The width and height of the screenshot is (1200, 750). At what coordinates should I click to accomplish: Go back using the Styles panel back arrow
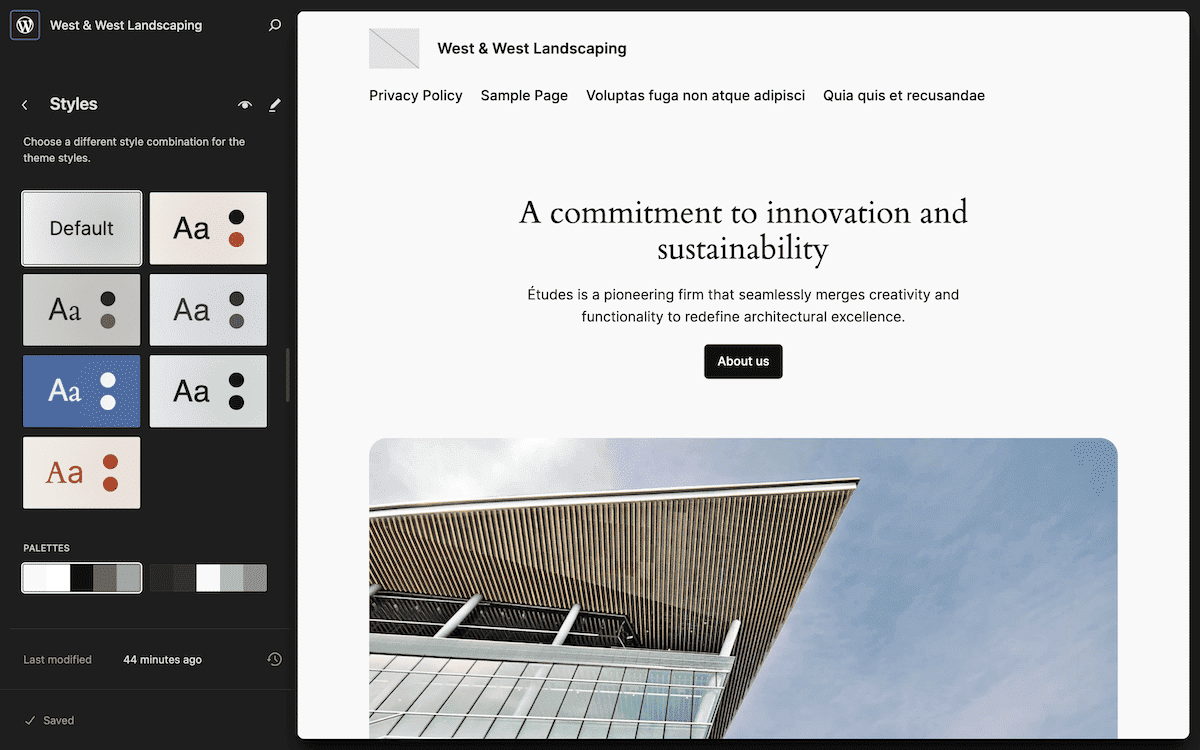point(24,104)
